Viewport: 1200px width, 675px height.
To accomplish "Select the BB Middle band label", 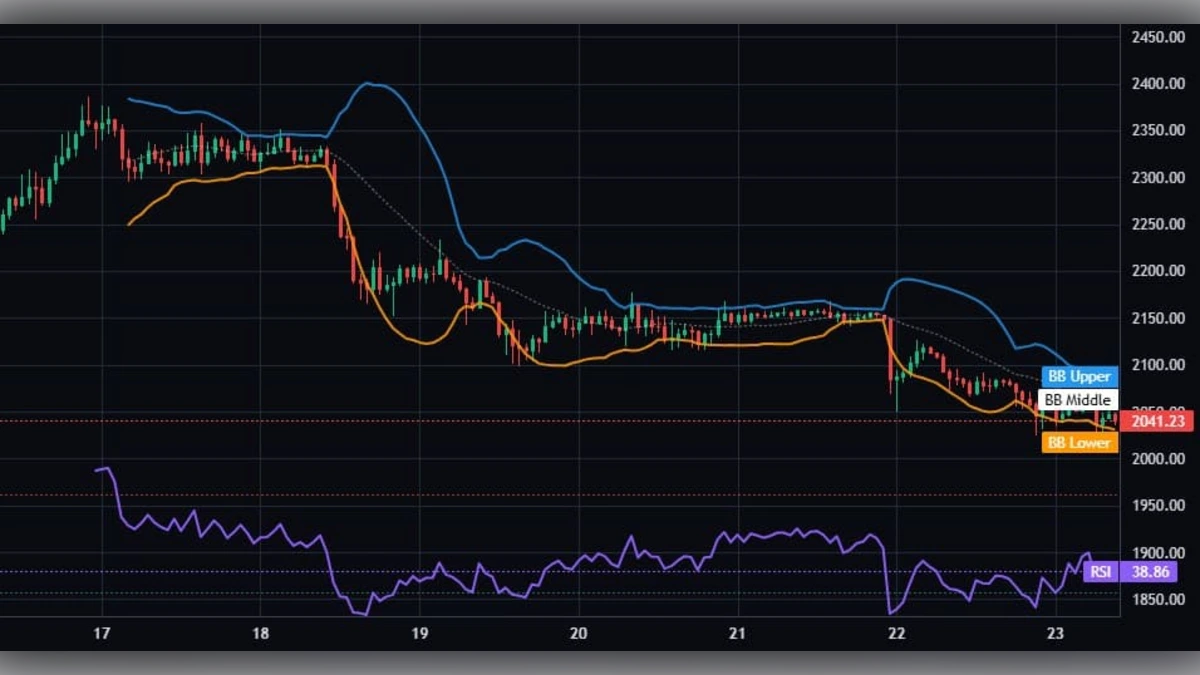I will point(1078,401).
